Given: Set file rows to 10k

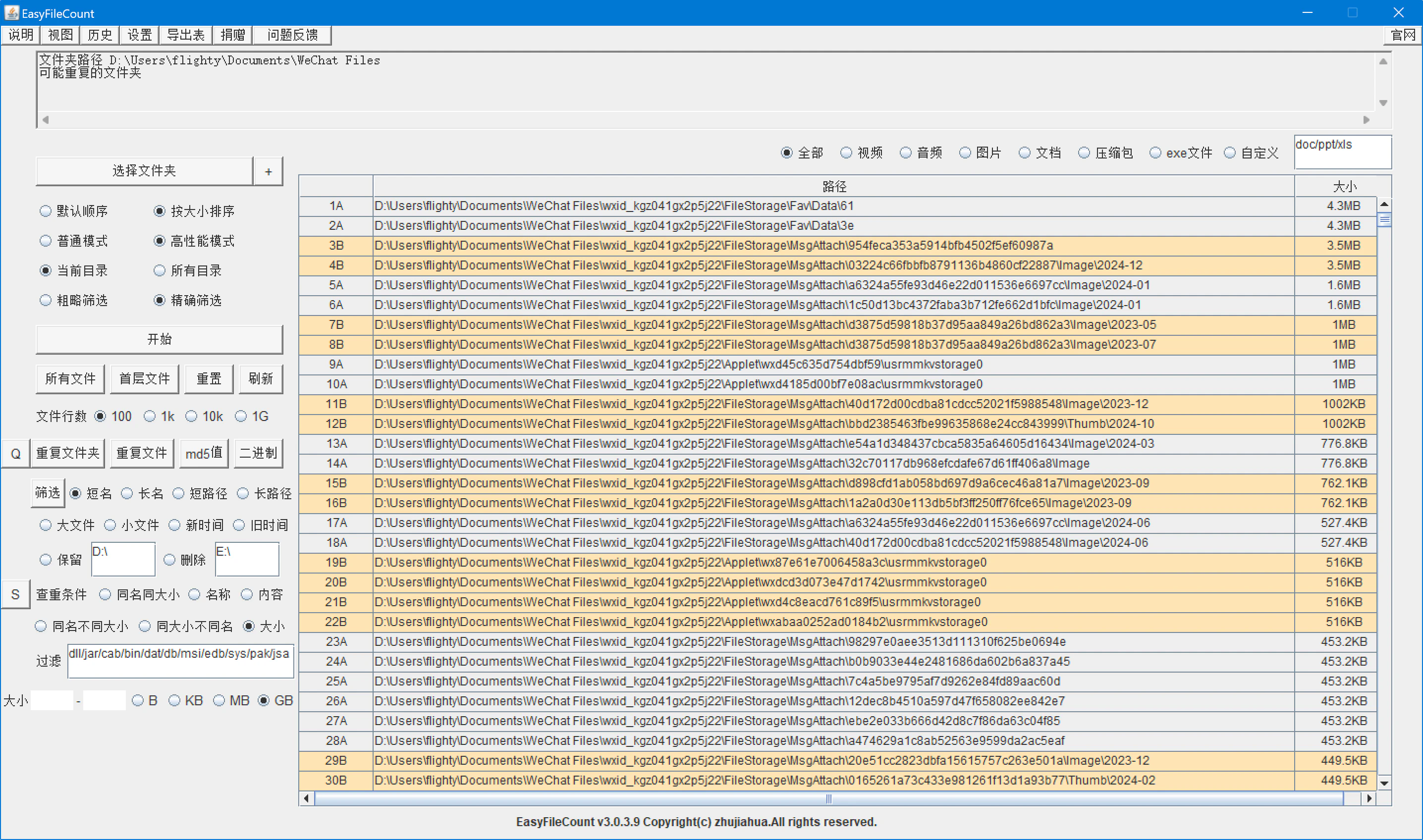Looking at the screenshot, I should point(205,417).
